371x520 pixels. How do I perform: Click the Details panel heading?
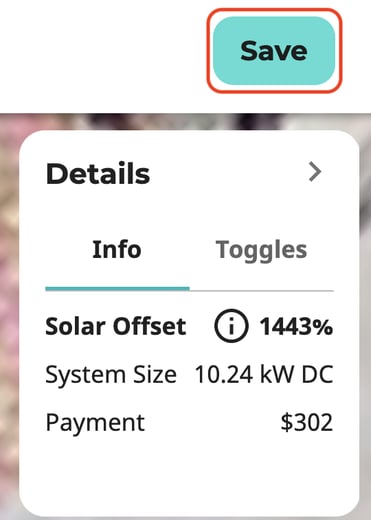pyautogui.click(x=98, y=174)
